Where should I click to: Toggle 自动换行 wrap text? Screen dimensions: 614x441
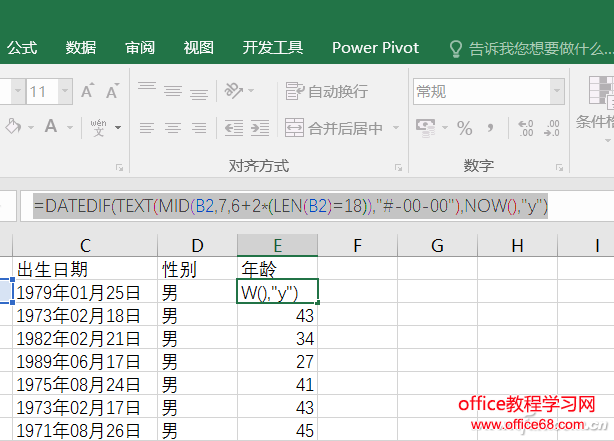coord(327,91)
